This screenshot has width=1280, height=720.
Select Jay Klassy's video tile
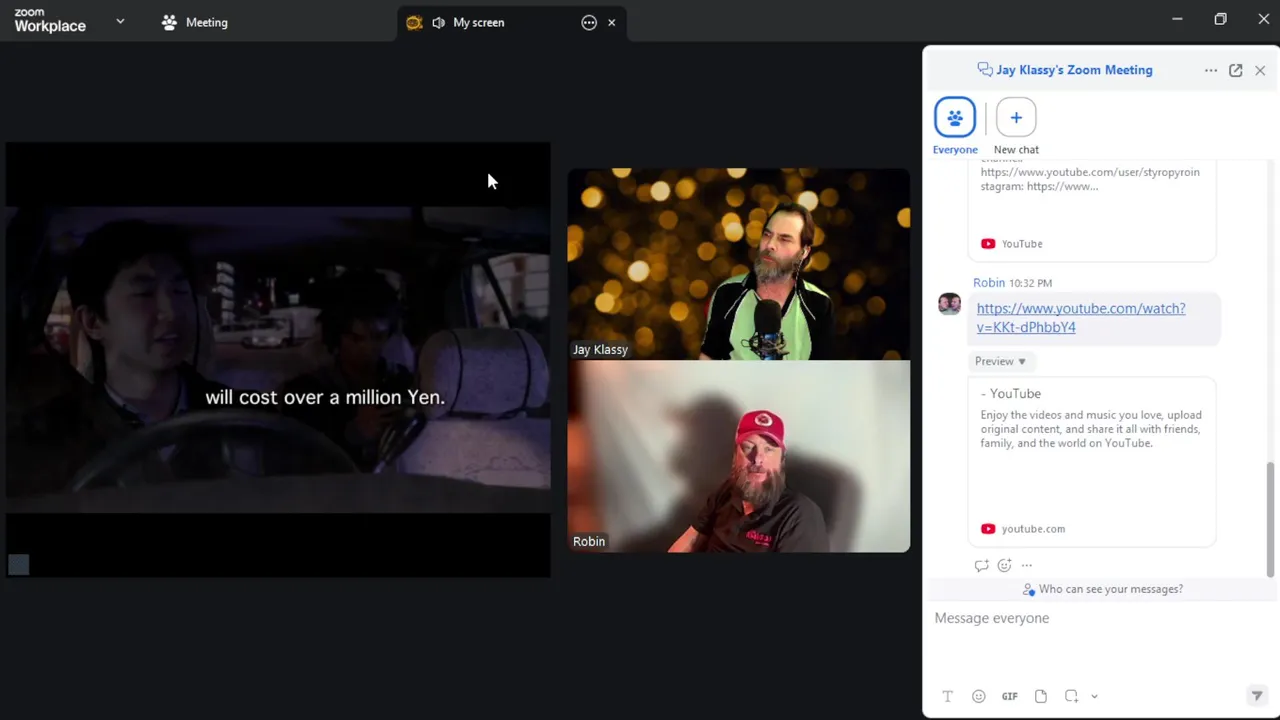739,264
